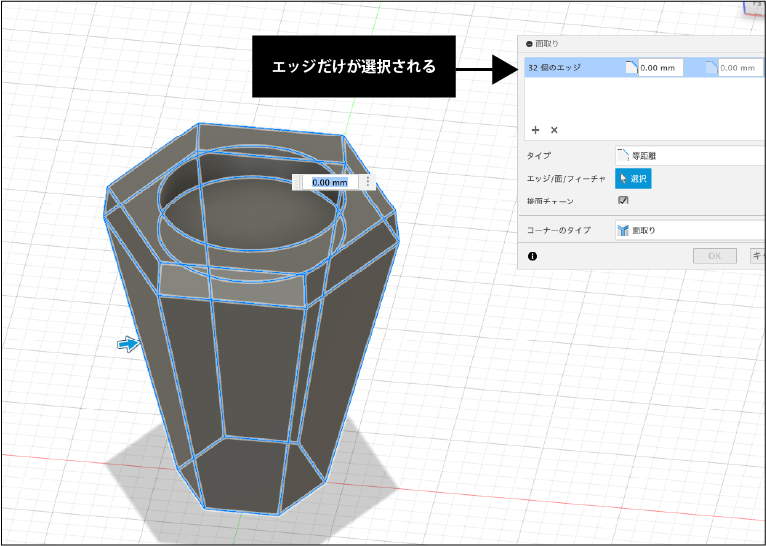Collapse the 面取り dialog header icon
Viewport: 766px width, 546px height.
pyautogui.click(x=529, y=45)
